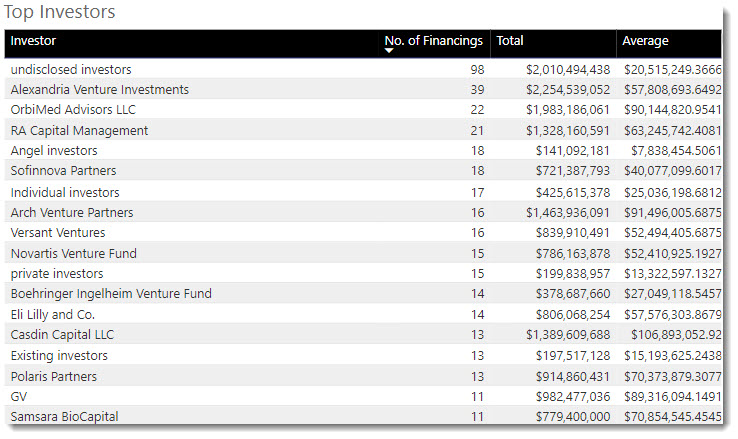
Task: Click total $378,687,660
Action: tap(572, 294)
